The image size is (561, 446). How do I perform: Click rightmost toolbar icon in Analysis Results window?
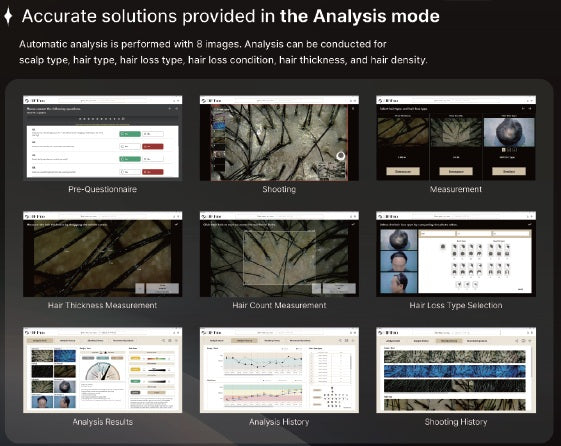coord(176,340)
